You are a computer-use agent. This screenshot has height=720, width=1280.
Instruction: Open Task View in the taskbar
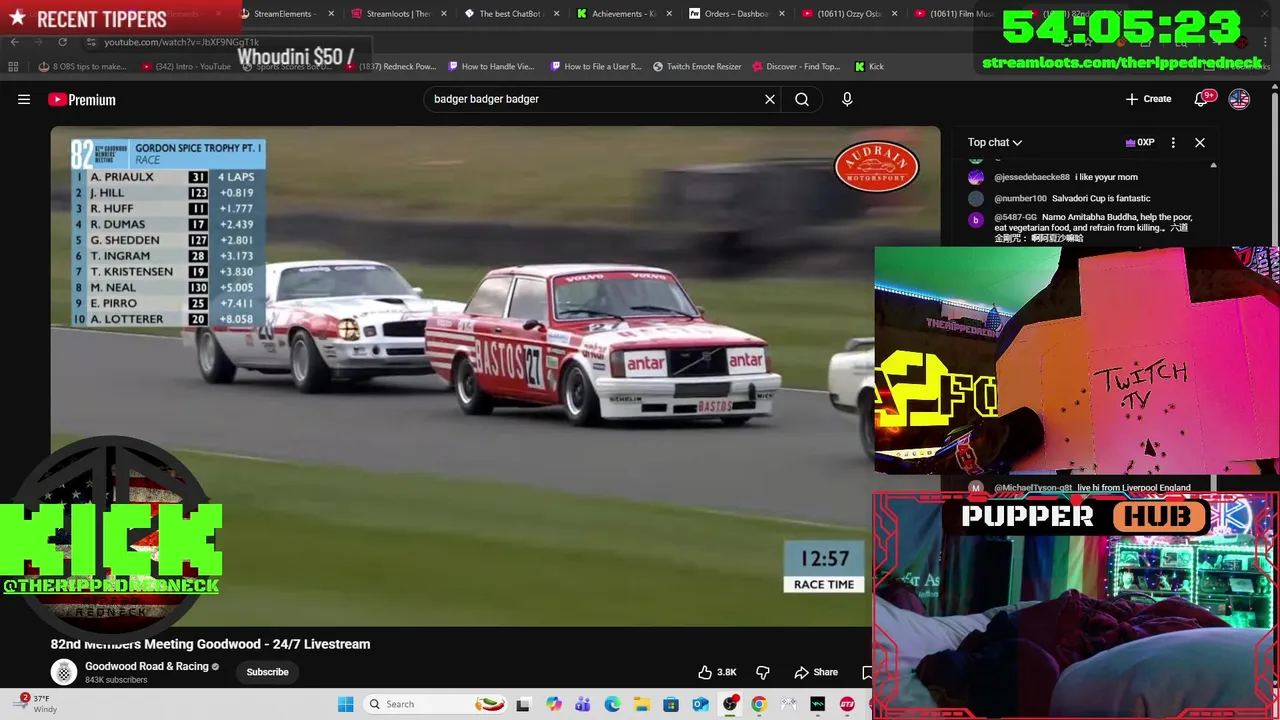click(523, 704)
